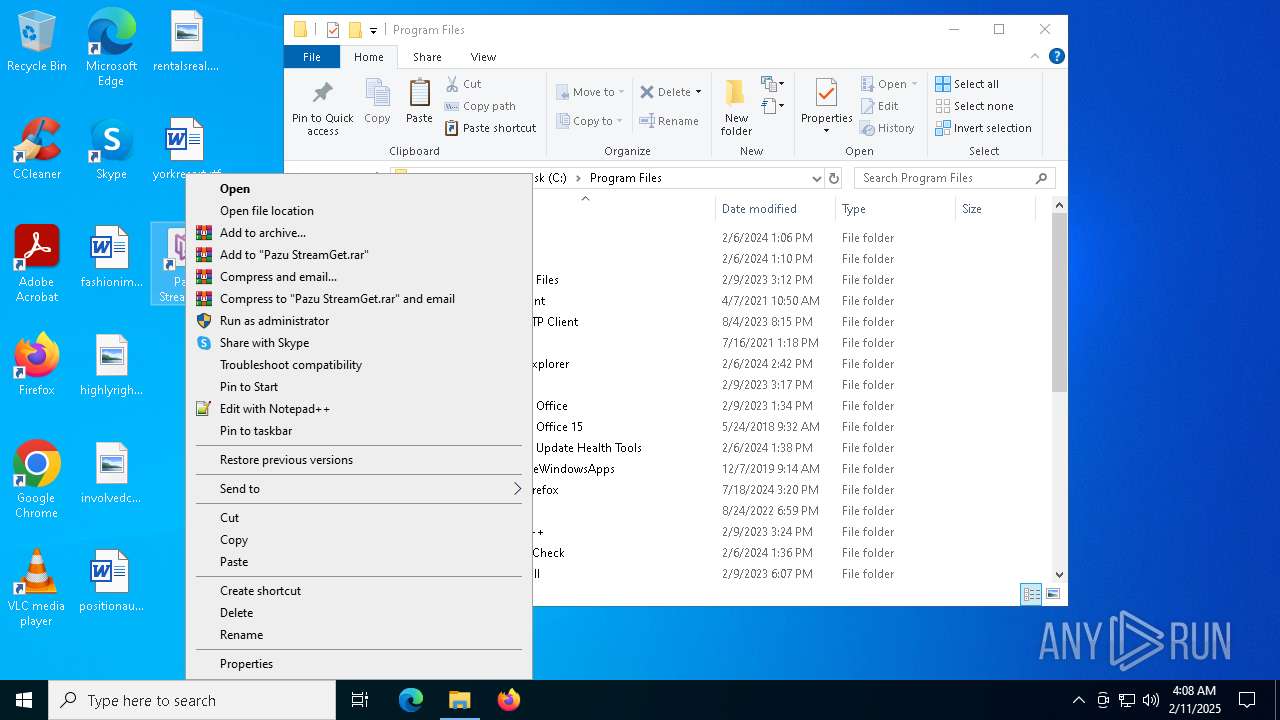Click Select all in ribbon
Viewport: 1280px width, 720px height.
(967, 84)
